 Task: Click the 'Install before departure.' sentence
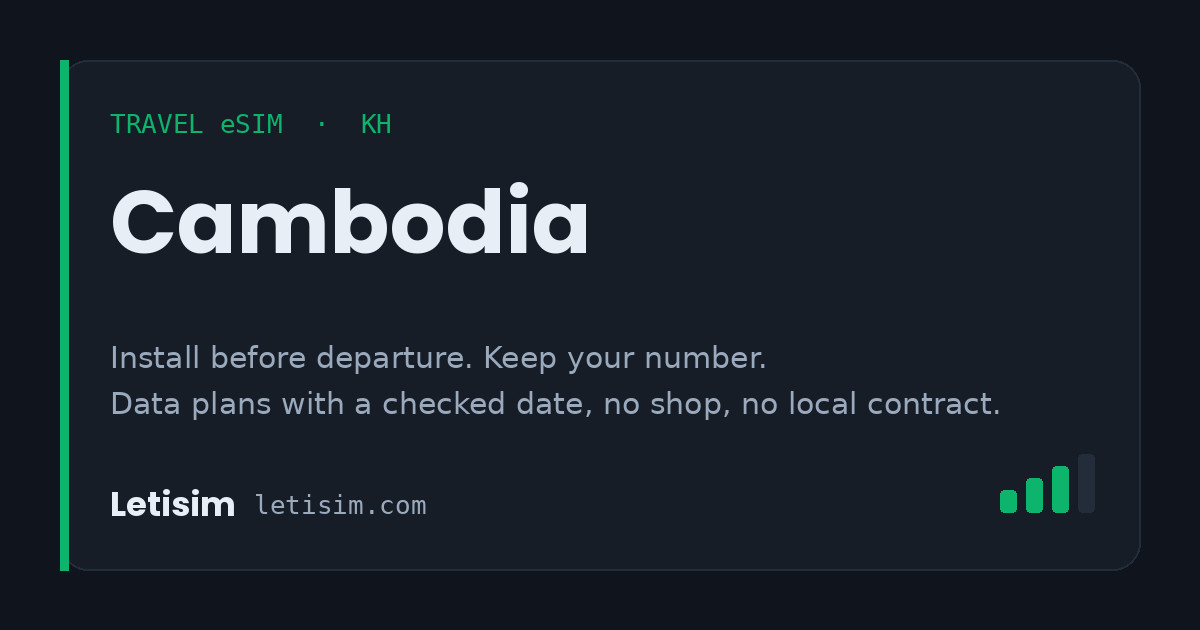(x=292, y=358)
